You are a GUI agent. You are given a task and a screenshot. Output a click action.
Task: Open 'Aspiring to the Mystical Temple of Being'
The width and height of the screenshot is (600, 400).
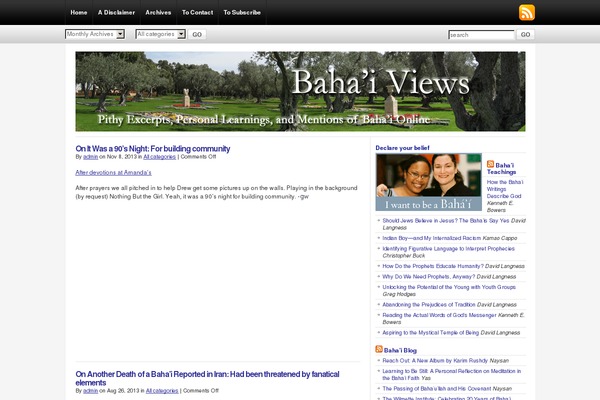[431, 333]
